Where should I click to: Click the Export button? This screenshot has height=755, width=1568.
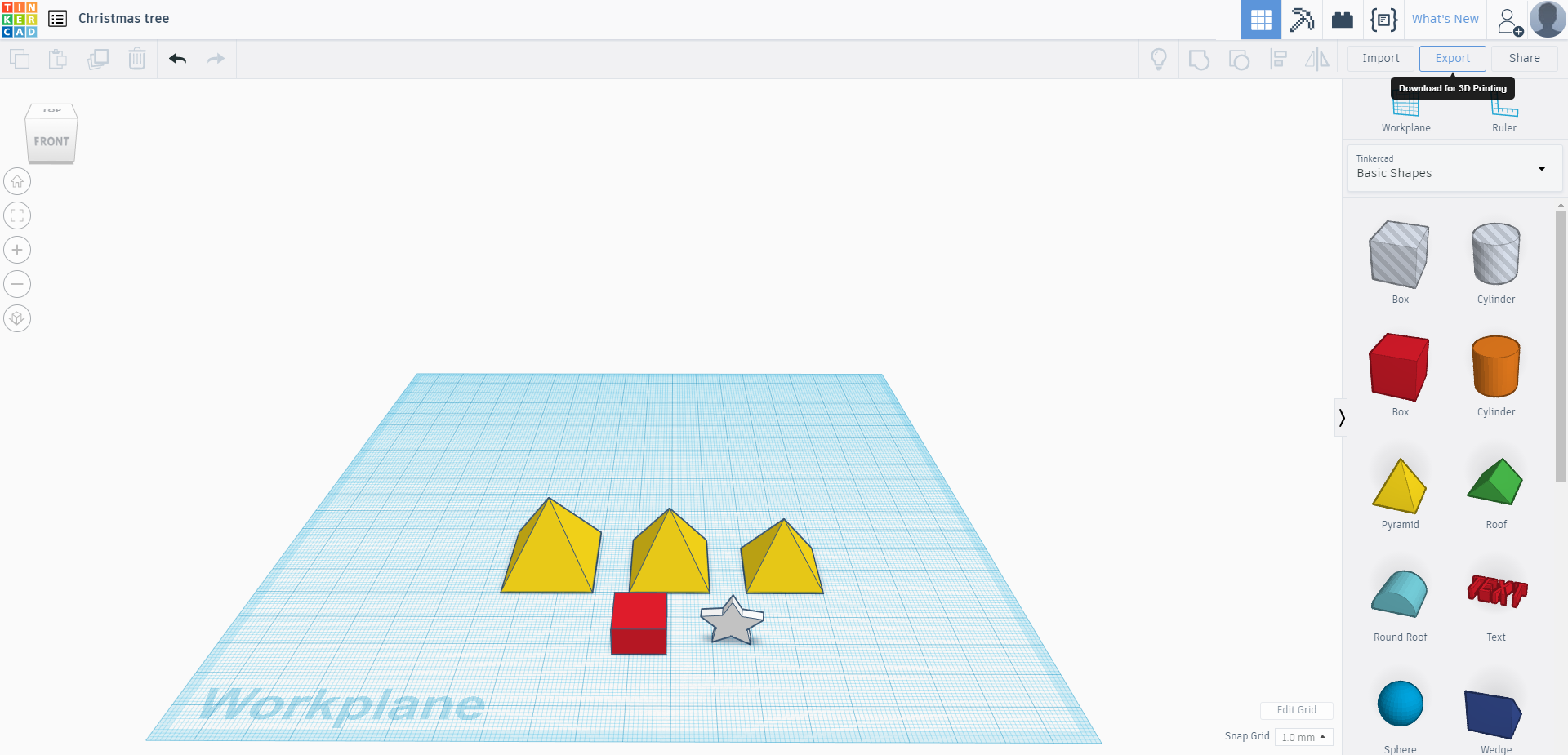(1452, 58)
